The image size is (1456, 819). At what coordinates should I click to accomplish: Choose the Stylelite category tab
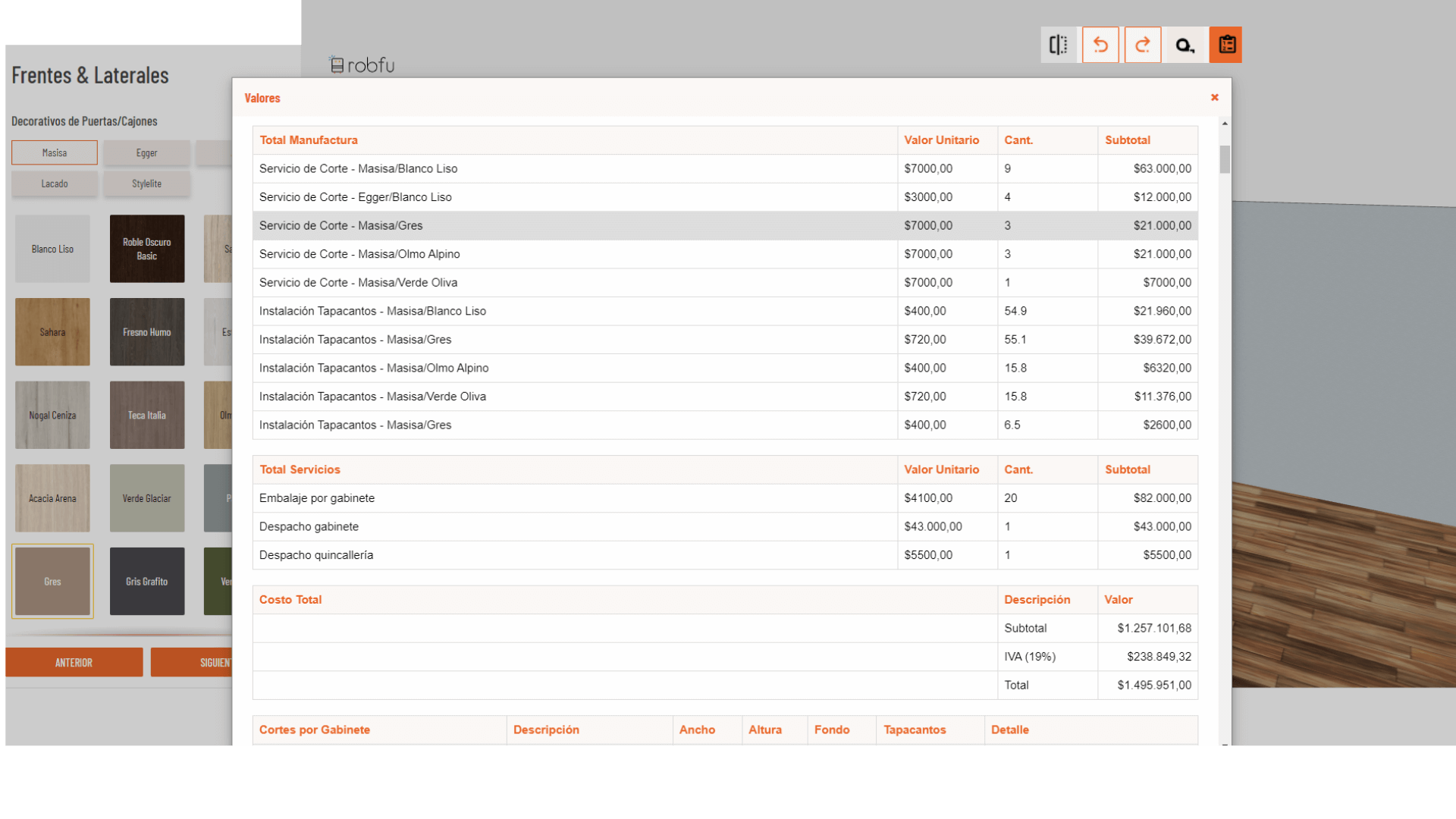(146, 184)
